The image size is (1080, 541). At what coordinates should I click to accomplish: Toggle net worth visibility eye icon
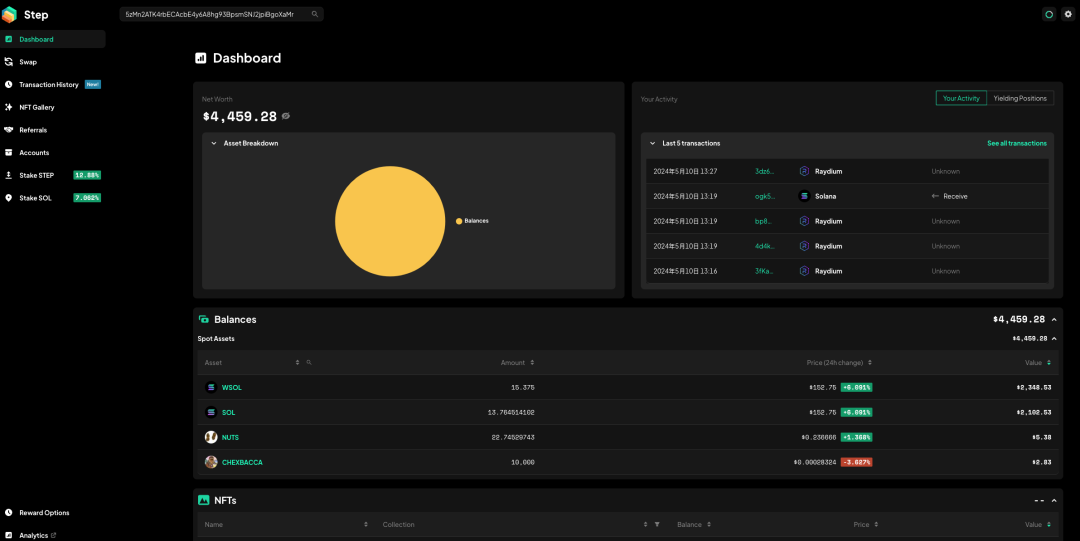(x=286, y=117)
